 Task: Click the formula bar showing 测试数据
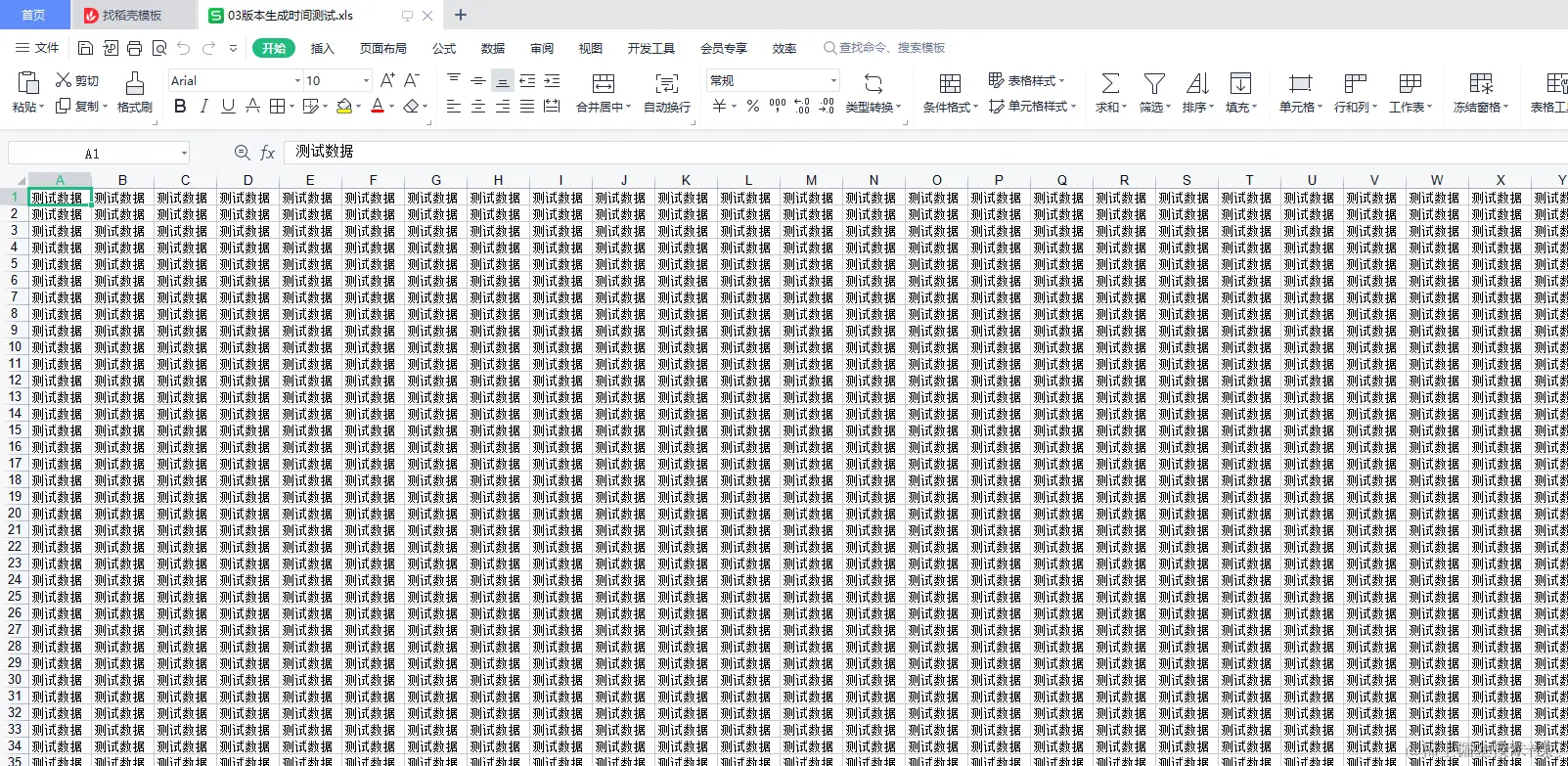click(924, 152)
